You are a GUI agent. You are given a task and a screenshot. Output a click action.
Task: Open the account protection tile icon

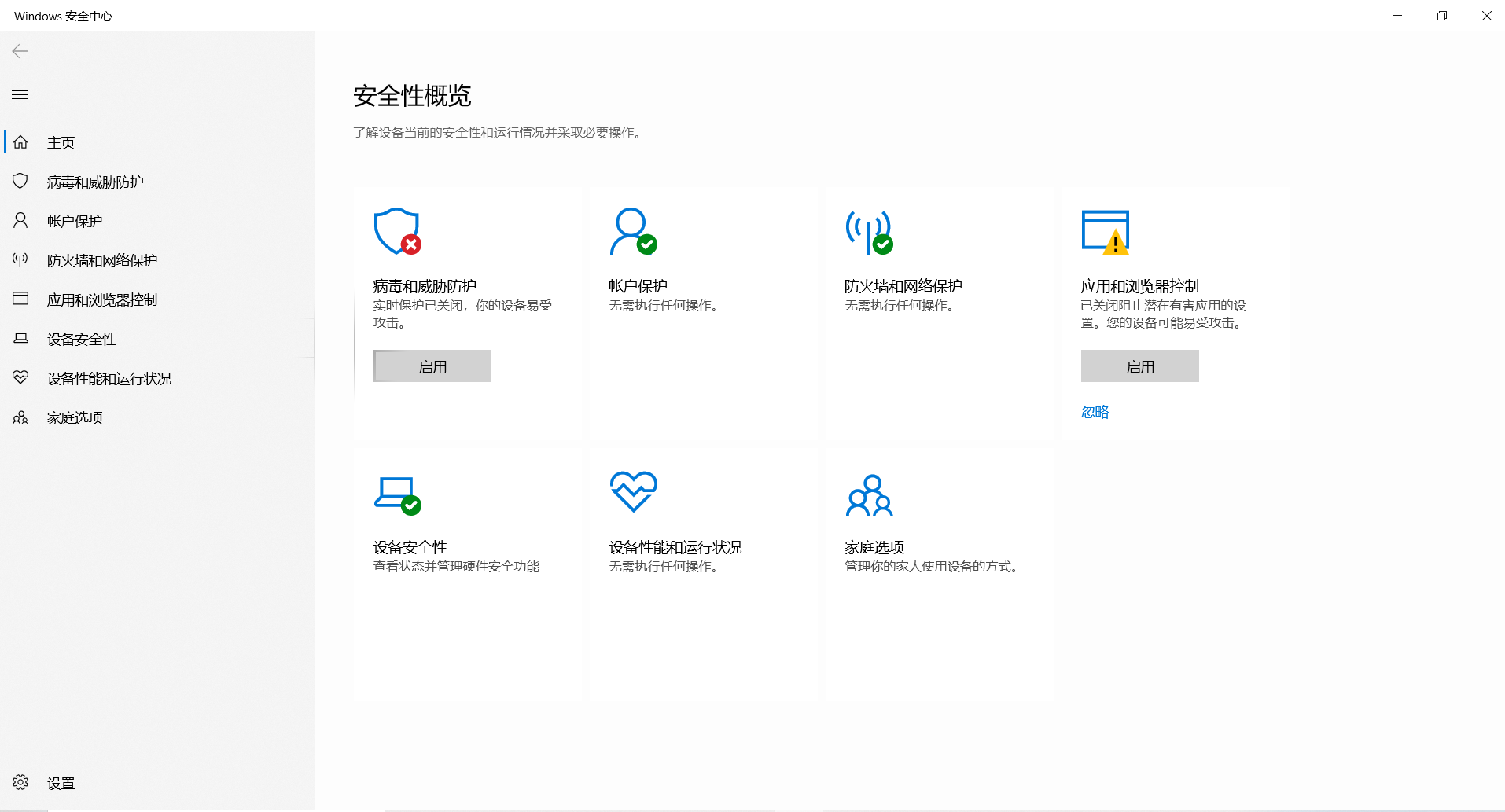pos(633,231)
